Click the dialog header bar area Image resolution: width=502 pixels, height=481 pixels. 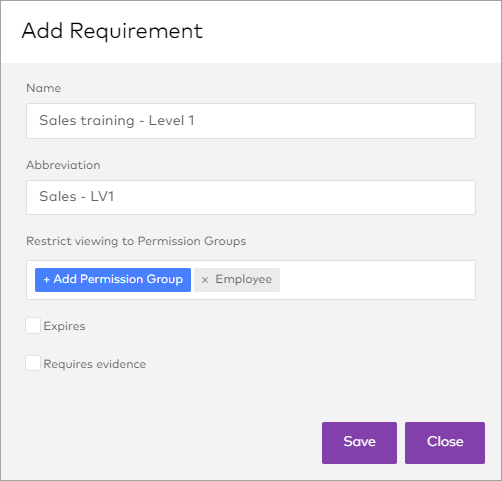(350, 32)
